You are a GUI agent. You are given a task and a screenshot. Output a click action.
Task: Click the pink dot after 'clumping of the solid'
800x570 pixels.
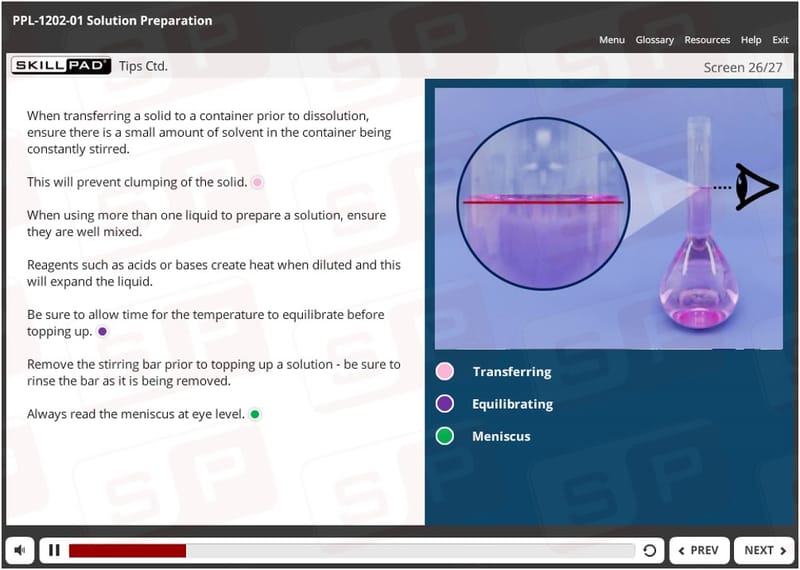(258, 182)
